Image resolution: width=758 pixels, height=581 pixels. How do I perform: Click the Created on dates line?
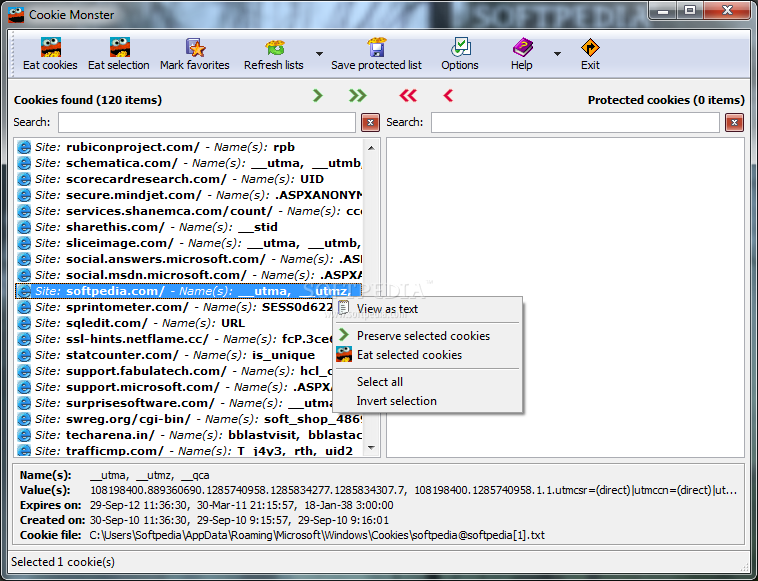tap(239, 520)
